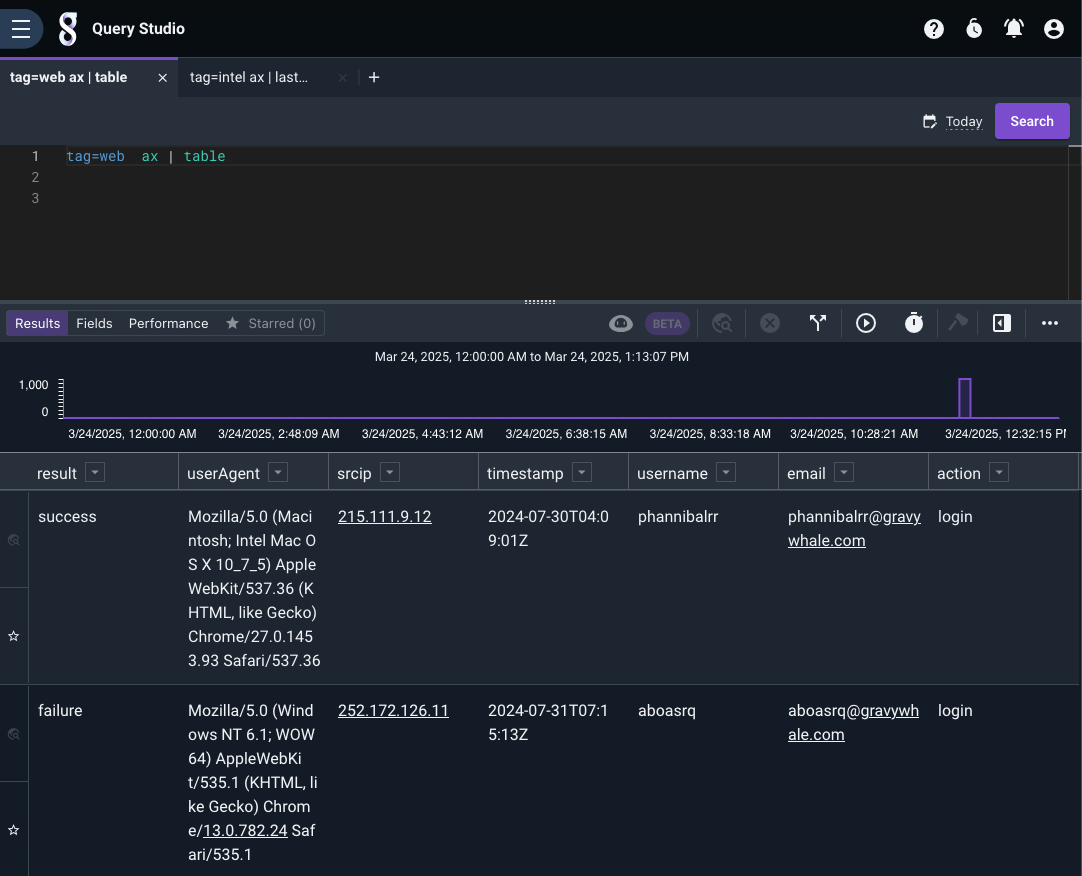Click the 'login' action in success row
Viewport: 1082px width, 876px height.
[x=955, y=516]
